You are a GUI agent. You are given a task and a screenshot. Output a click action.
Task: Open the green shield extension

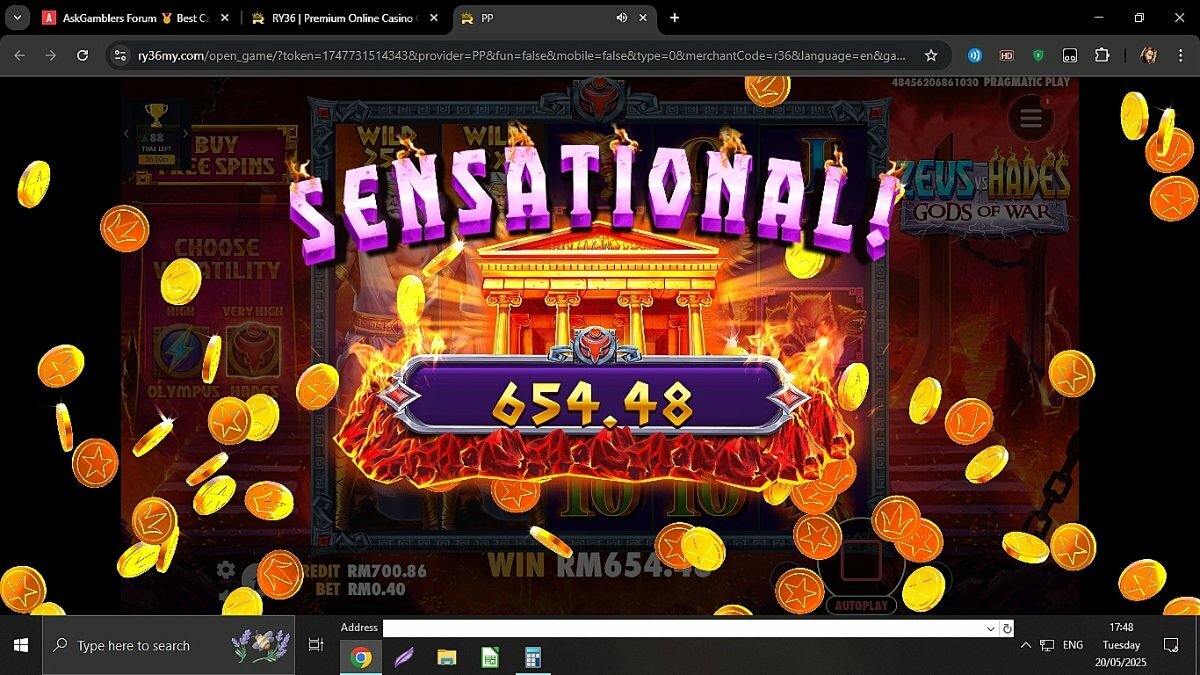pyautogui.click(x=1038, y=56)
